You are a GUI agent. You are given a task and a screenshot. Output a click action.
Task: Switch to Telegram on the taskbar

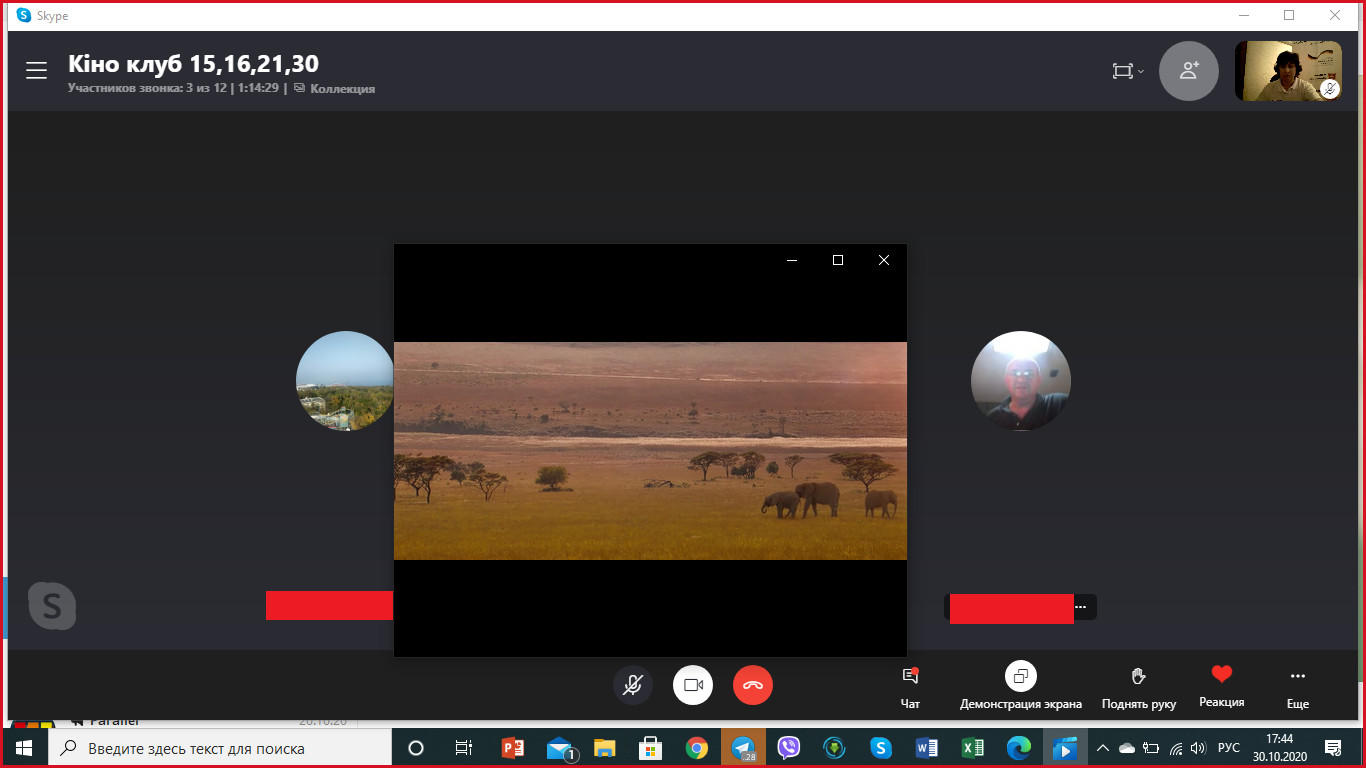[743, 748]
